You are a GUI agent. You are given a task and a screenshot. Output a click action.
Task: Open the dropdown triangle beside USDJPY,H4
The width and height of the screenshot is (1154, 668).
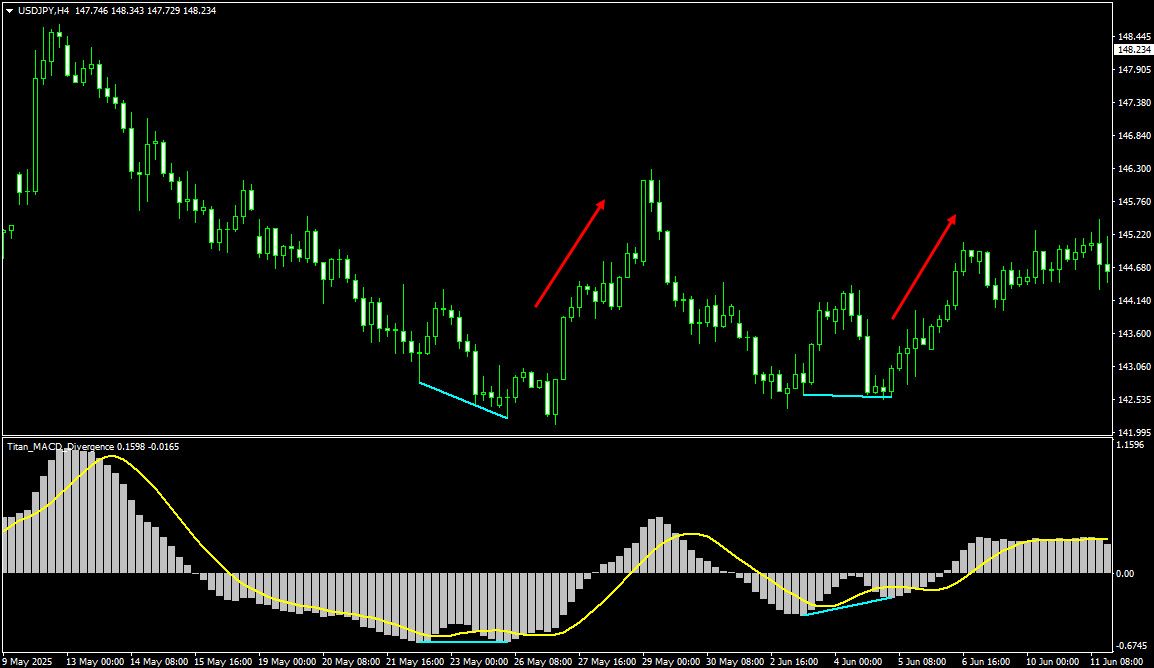[x=10, y=10]
